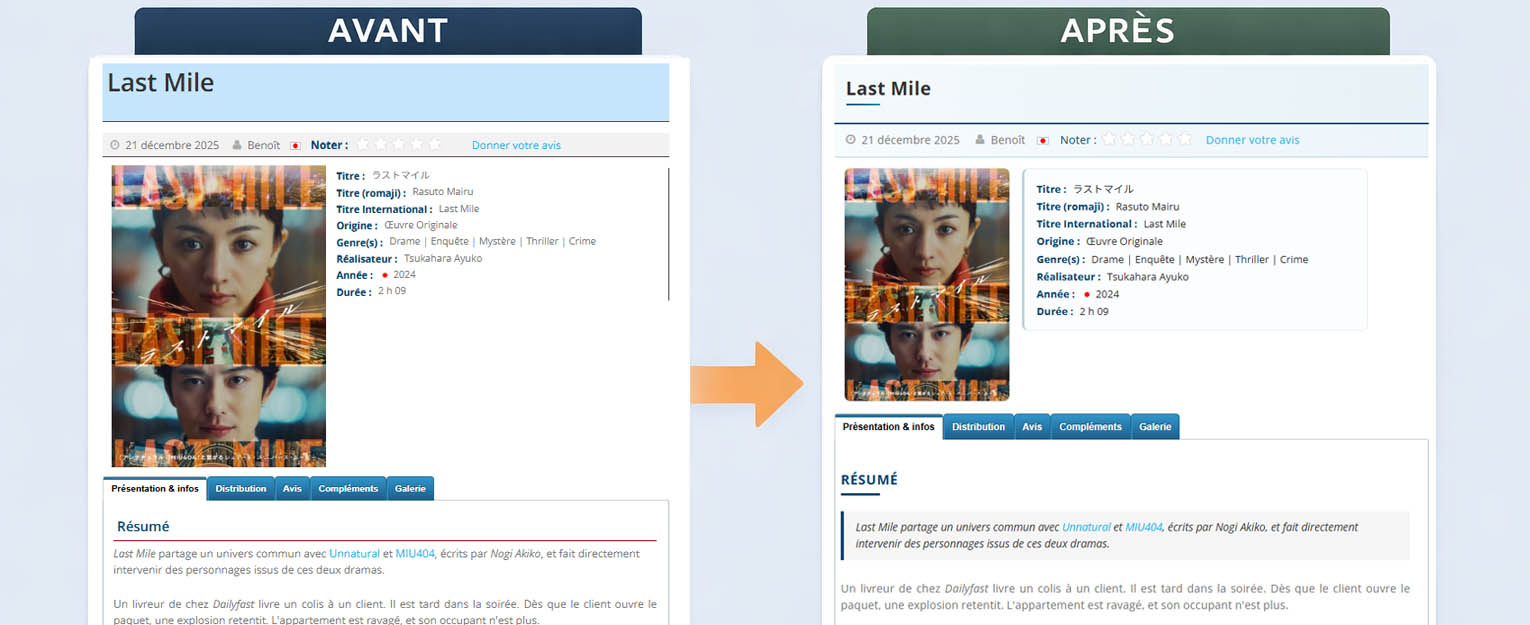Open the Compléments tab in the APRÈS panel
The height and width of the screenshot is (625, 1530).
click(x=1090, y=427)
